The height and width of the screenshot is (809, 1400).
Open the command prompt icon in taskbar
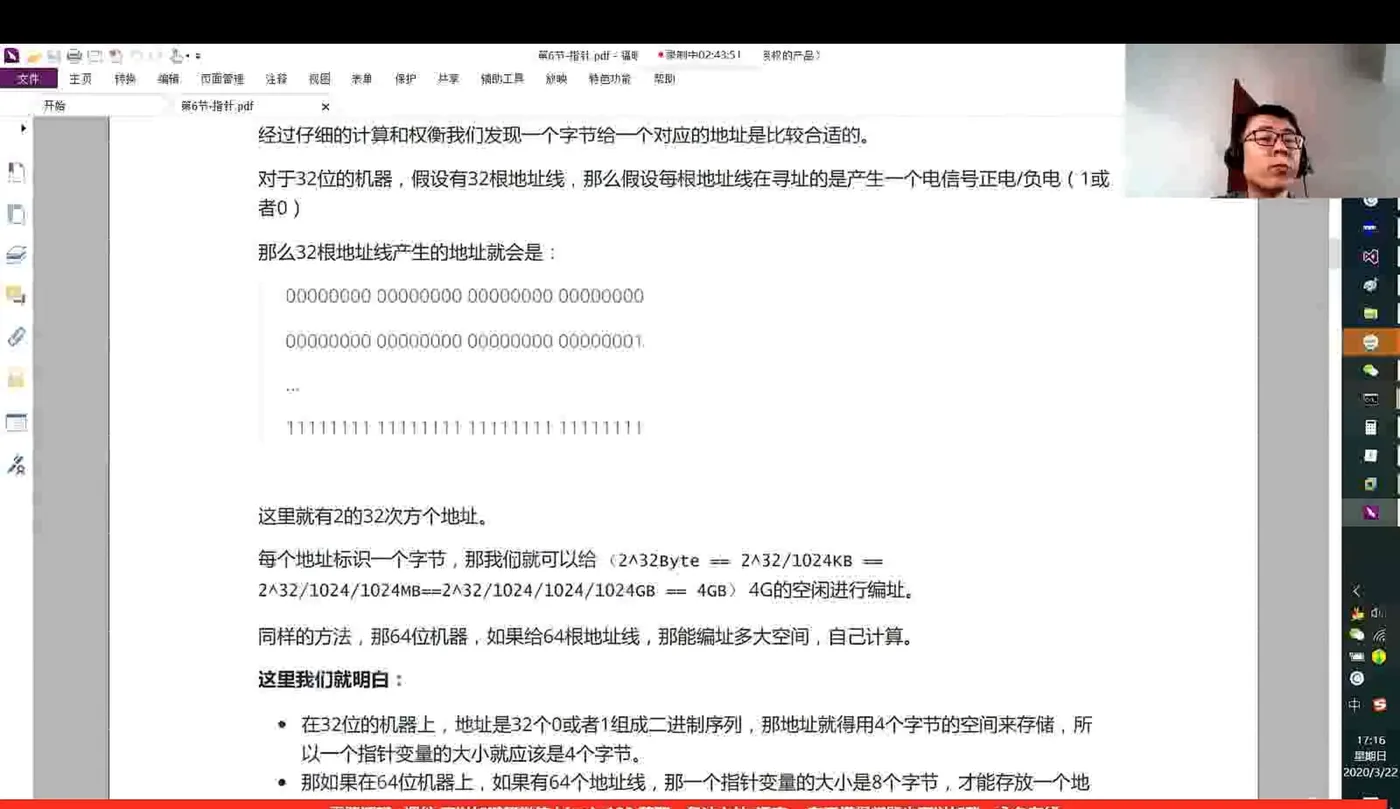tap(1370, 399)
